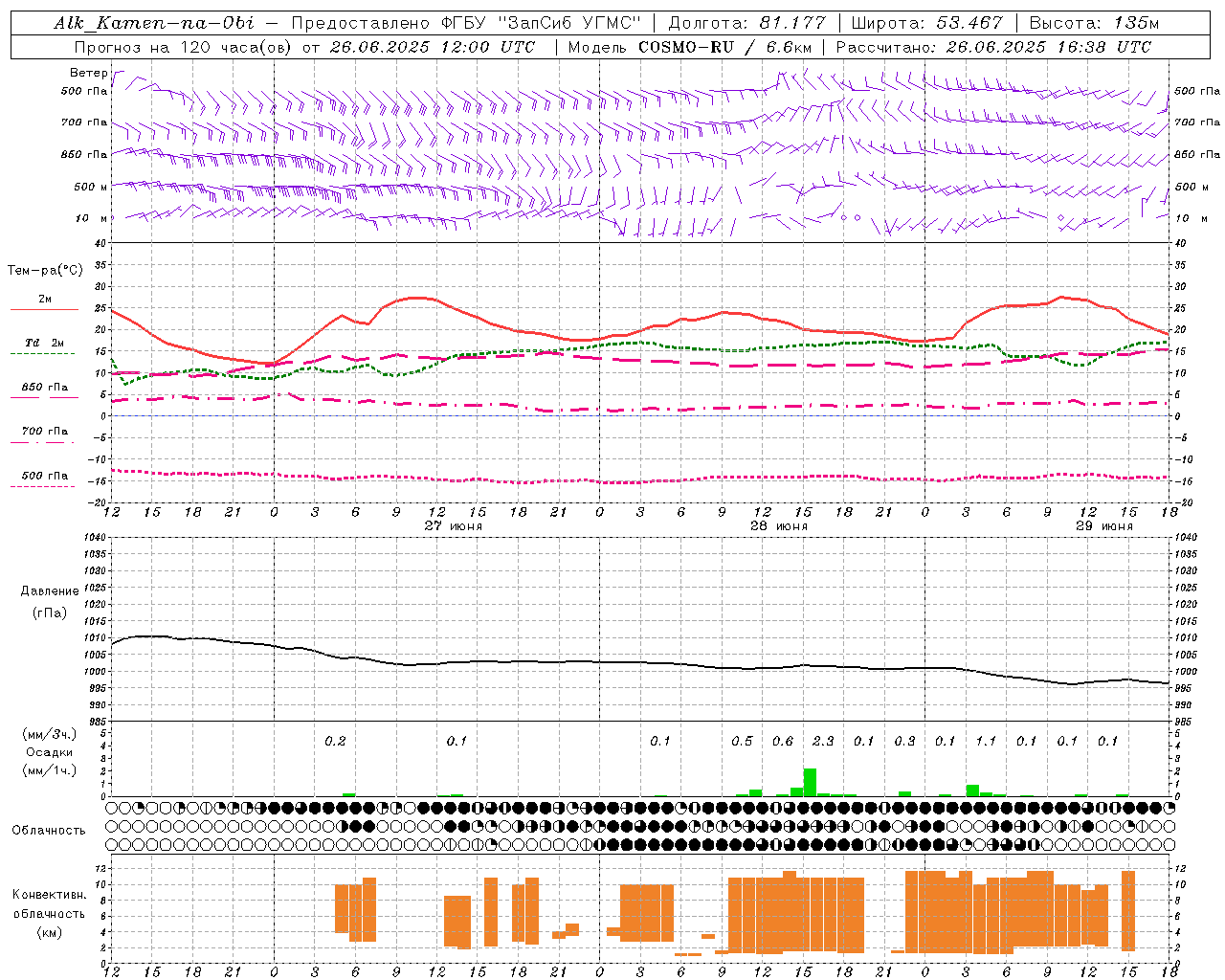Click the tallest green precipitation bar
1225x980 pixels.
810,782
